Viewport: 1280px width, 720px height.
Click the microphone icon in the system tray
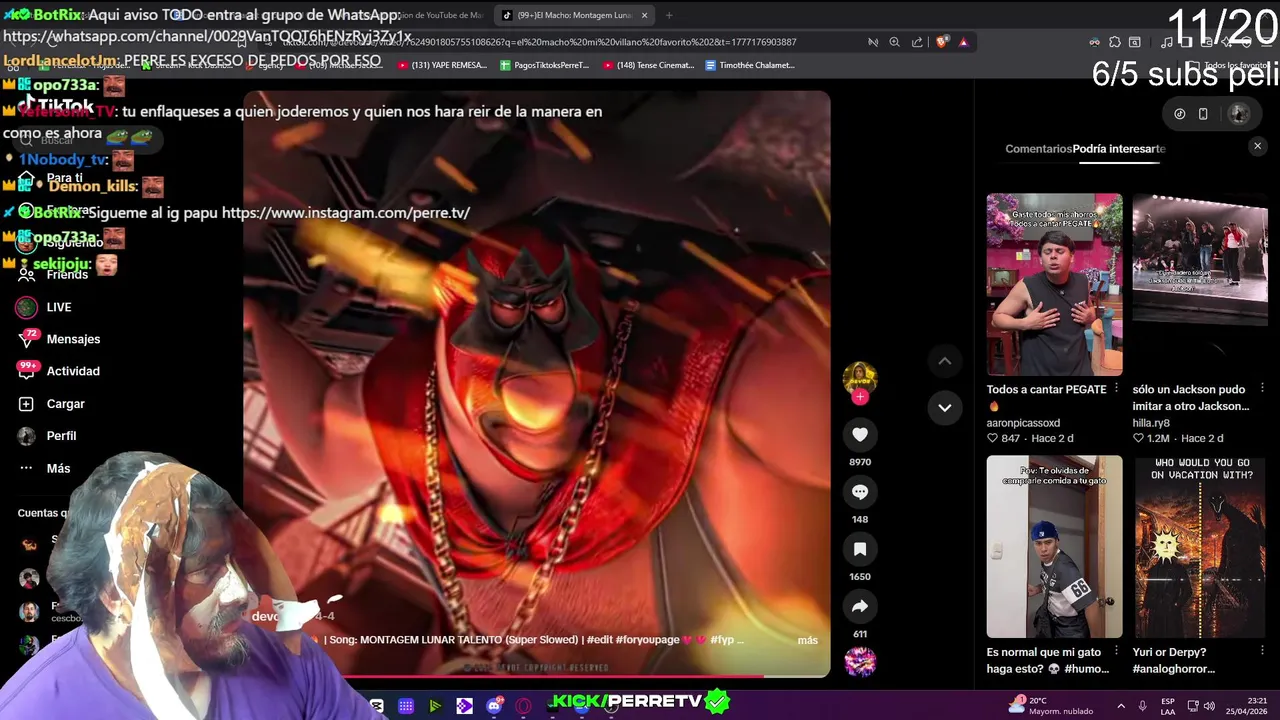[1143, 706]
